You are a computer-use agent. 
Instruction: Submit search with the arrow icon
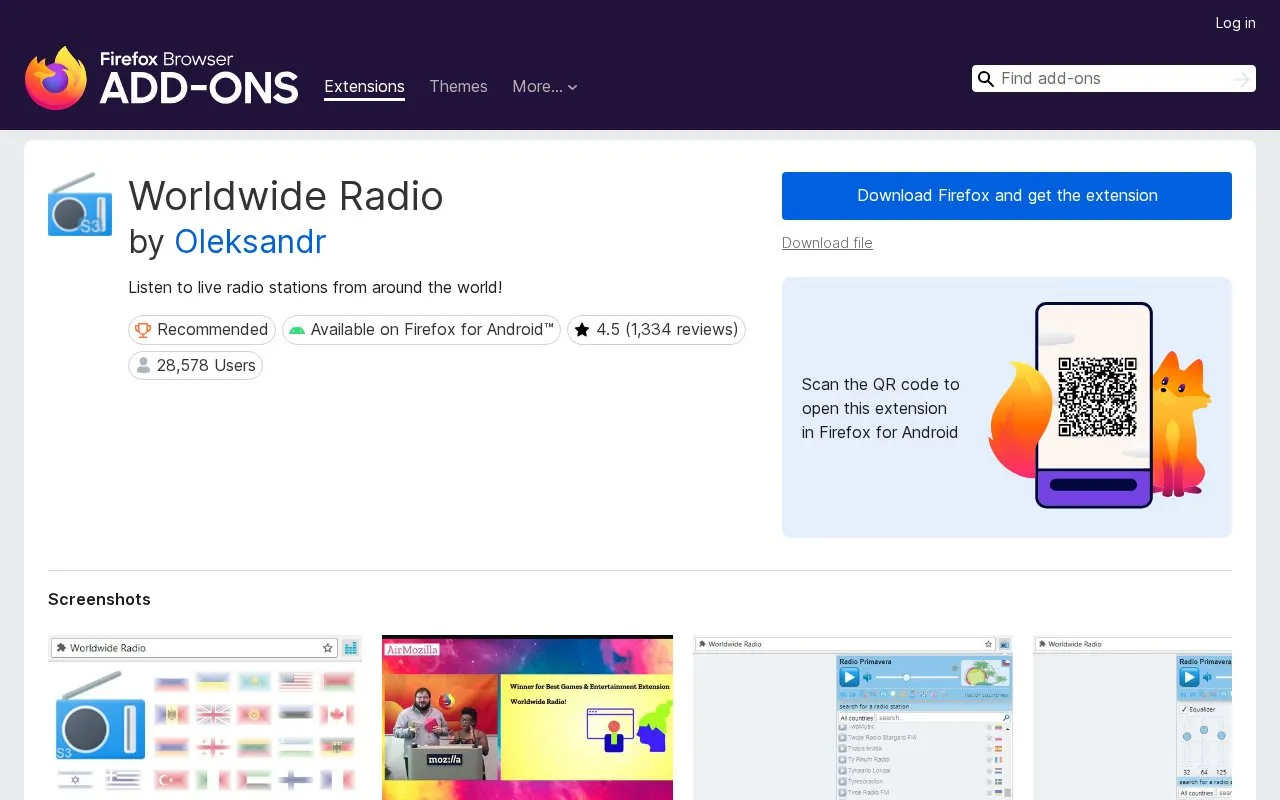[1242, 79]
